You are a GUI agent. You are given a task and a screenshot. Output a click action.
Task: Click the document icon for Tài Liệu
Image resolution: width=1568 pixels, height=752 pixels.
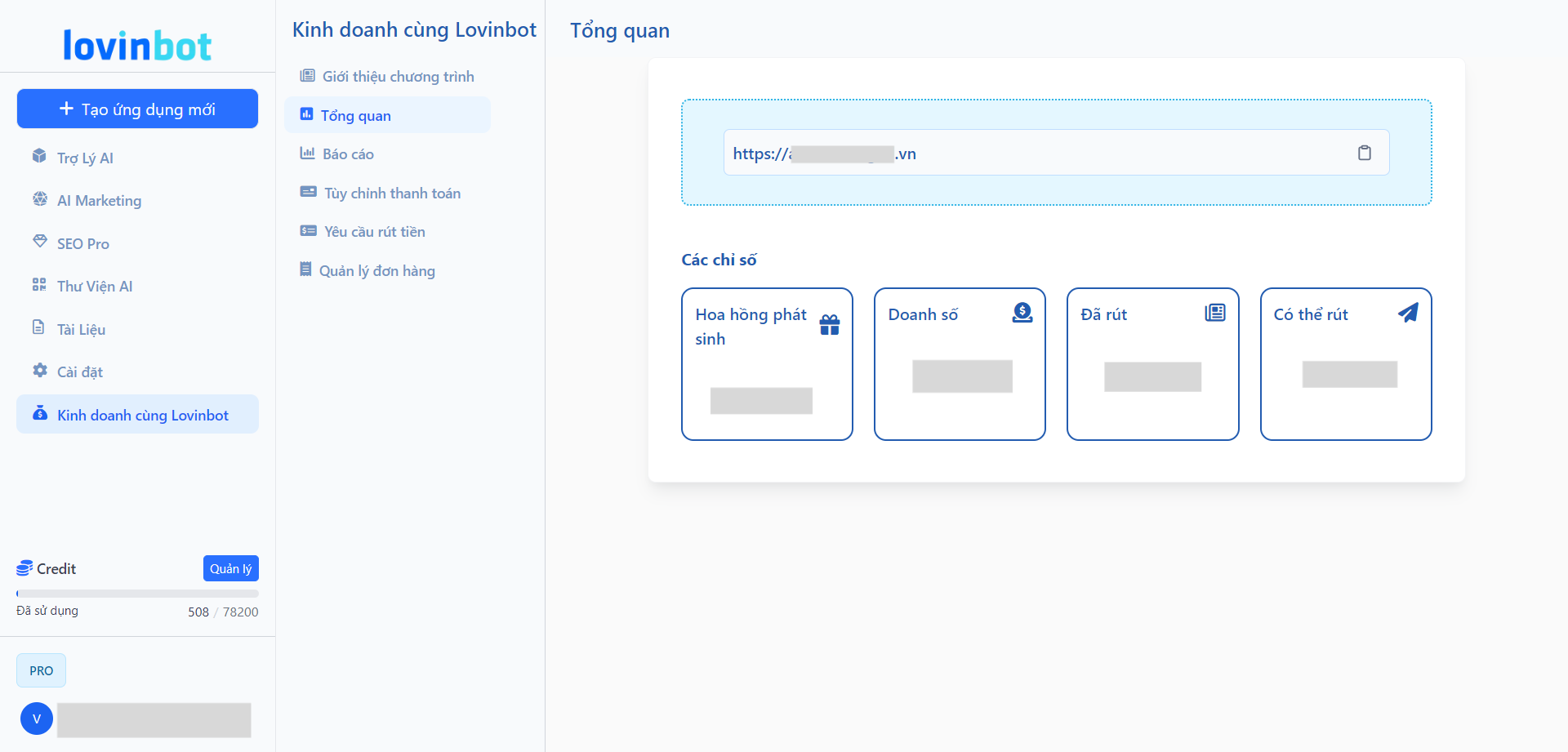pyautogui.click(x=38, y=327)
